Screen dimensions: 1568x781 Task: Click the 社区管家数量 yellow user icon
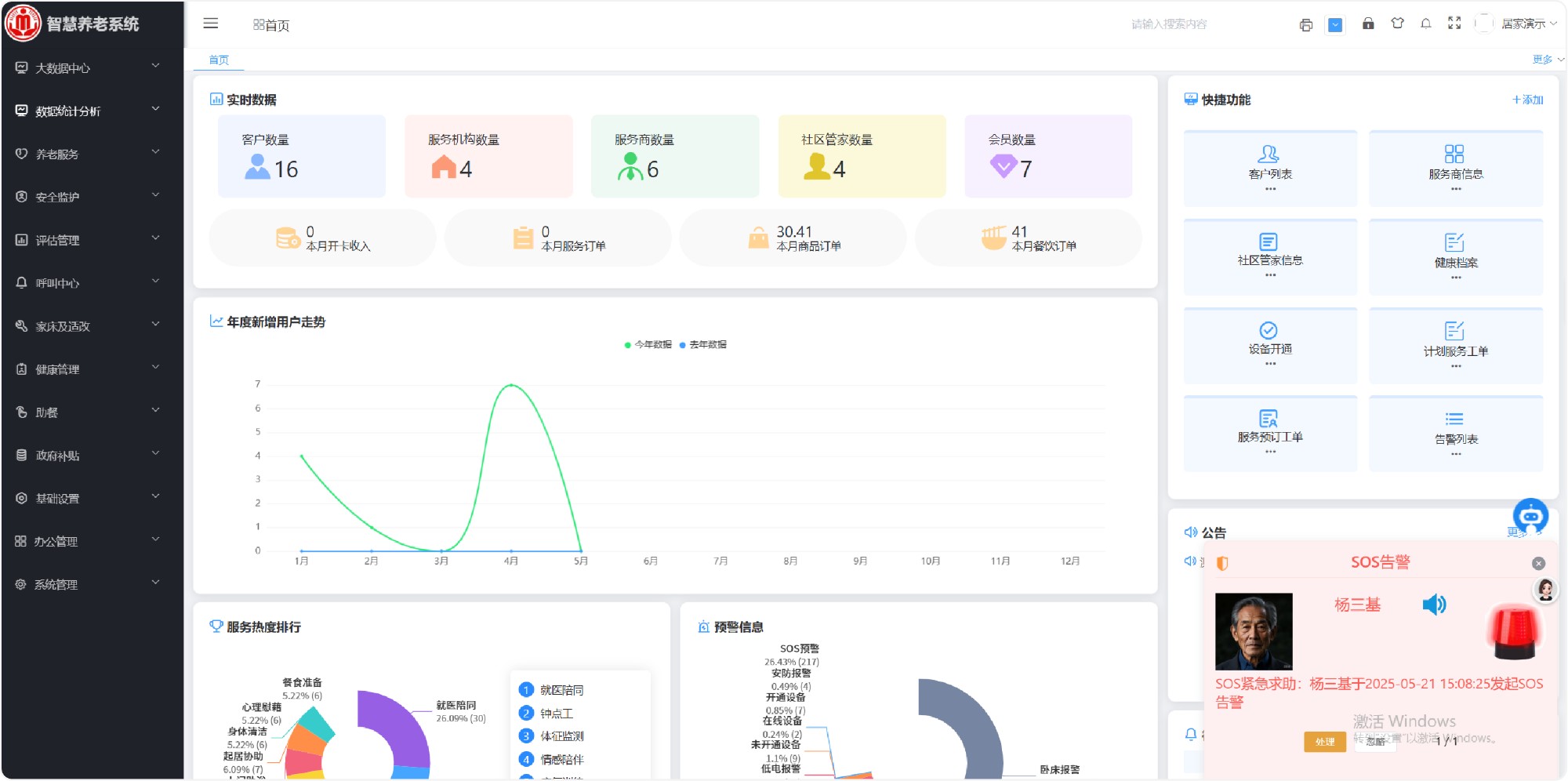817,166
